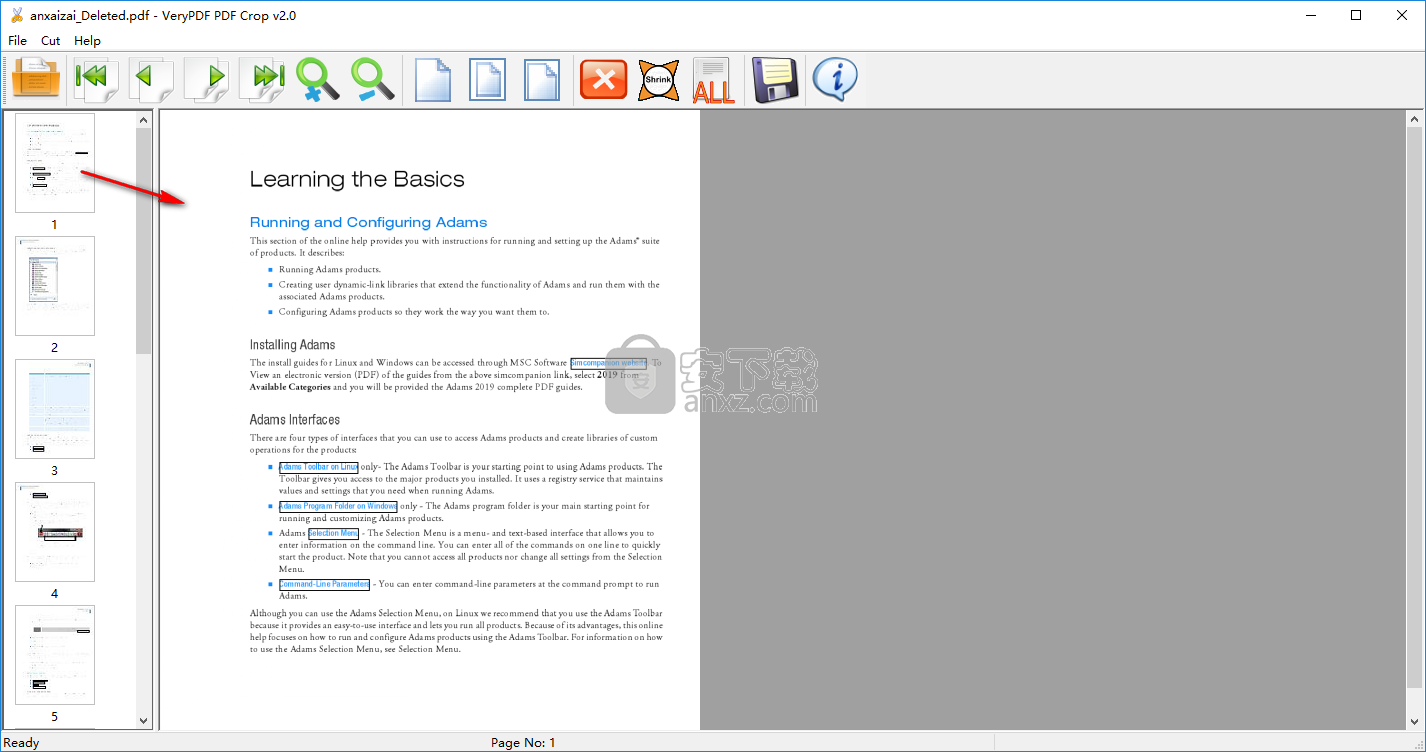The height and width of the screenshot is (752, 1426).
Task: Click the Learning the Basics heading
Action: 357,180
